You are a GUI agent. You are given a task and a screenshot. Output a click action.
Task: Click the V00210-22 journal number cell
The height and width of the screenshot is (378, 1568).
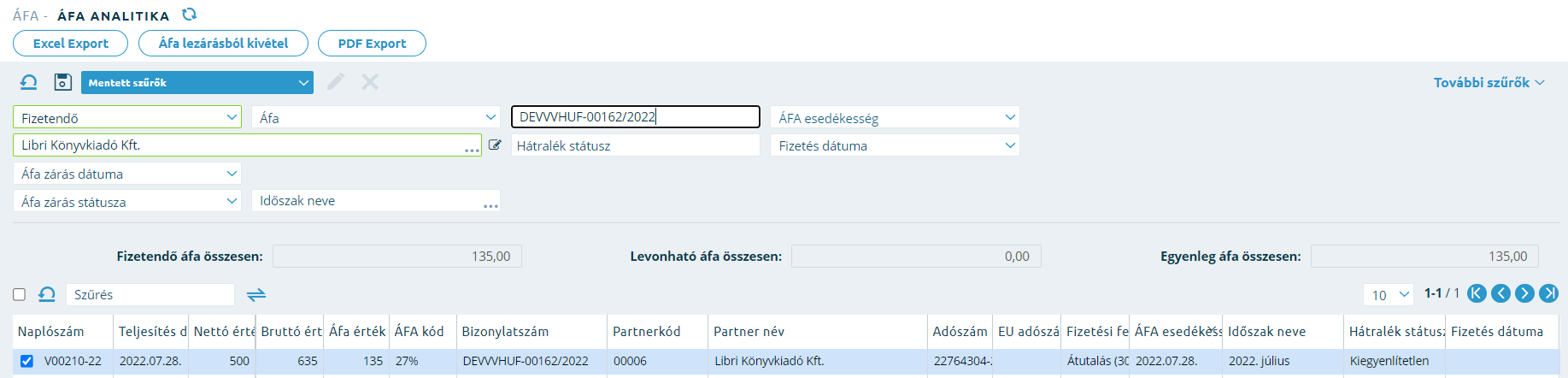[x=73, y=361]
